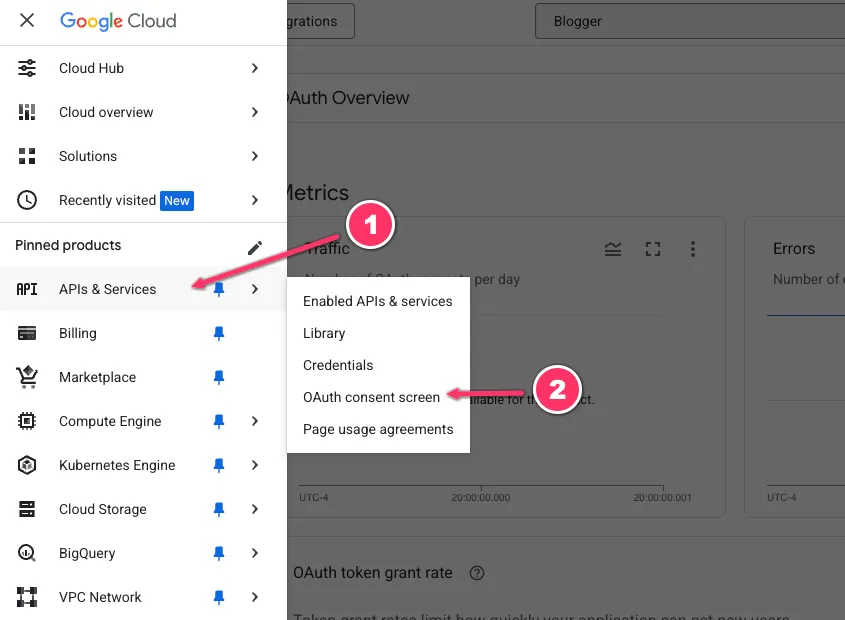Click the Billing card icon
The width and height of the screenshot is (845, 620).
click(x=27, y=333)
